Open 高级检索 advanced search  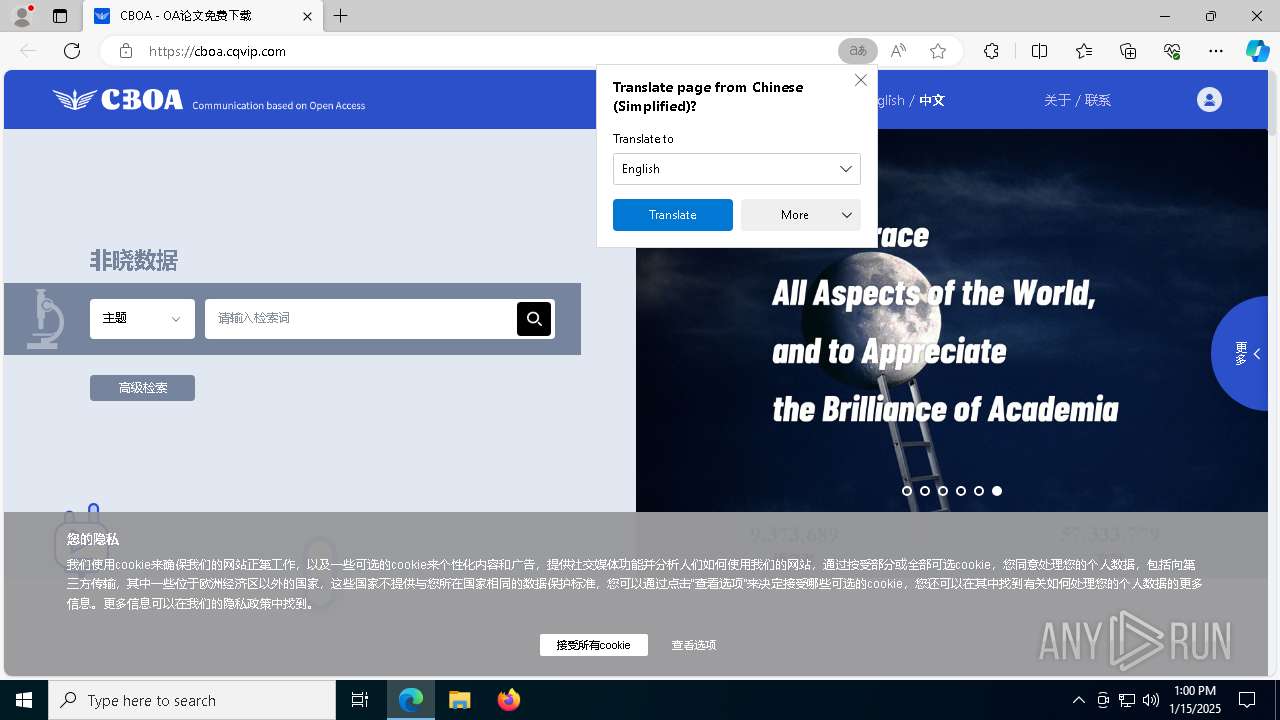(x=142, y=388)
